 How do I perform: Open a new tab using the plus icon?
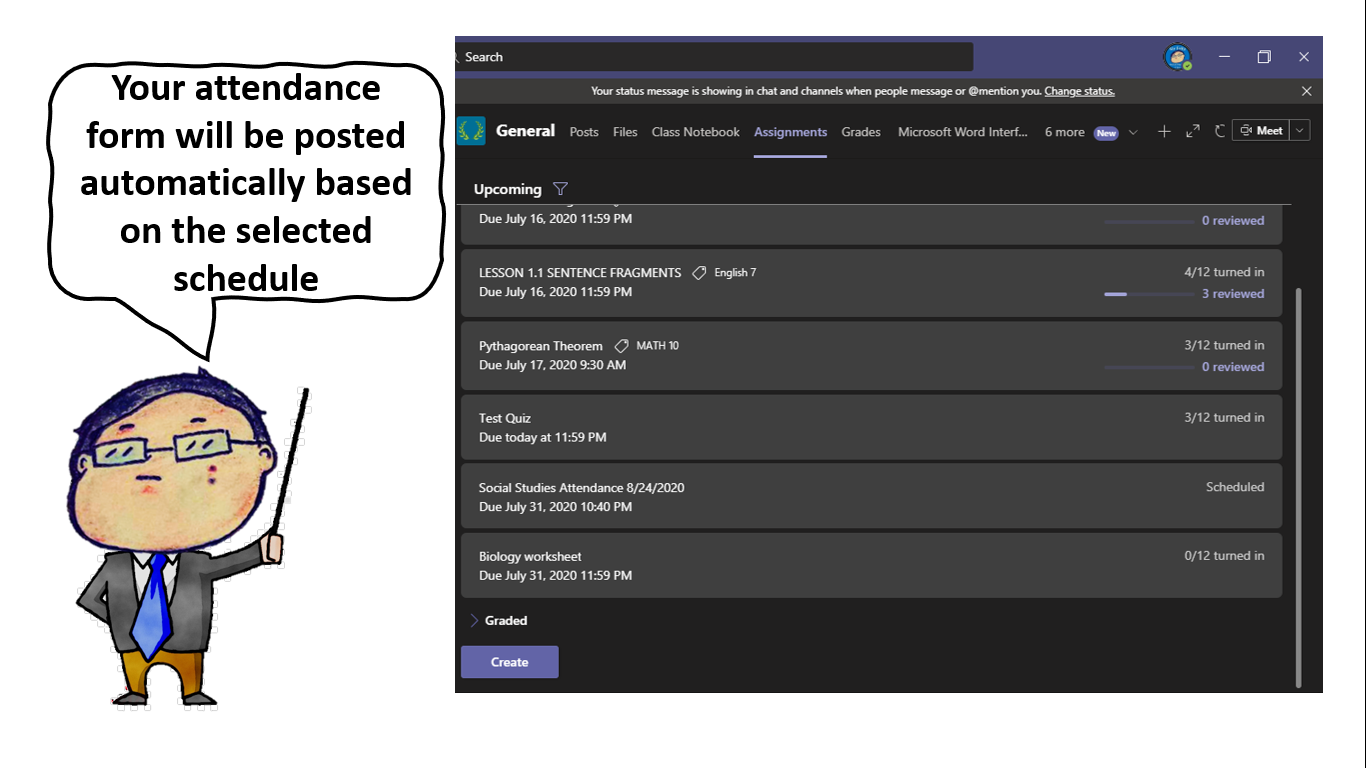pyautogui.click(x=1164, y=131)
